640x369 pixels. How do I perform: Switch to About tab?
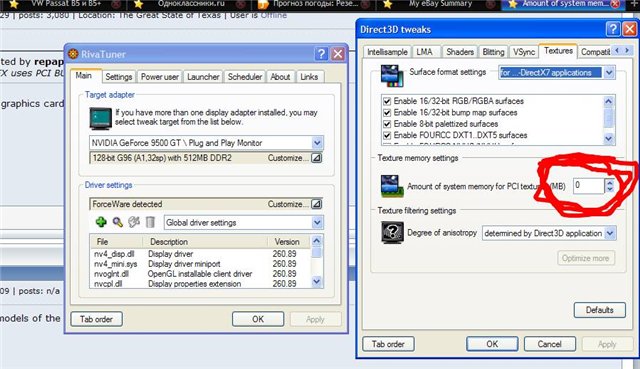coord(280,77)
